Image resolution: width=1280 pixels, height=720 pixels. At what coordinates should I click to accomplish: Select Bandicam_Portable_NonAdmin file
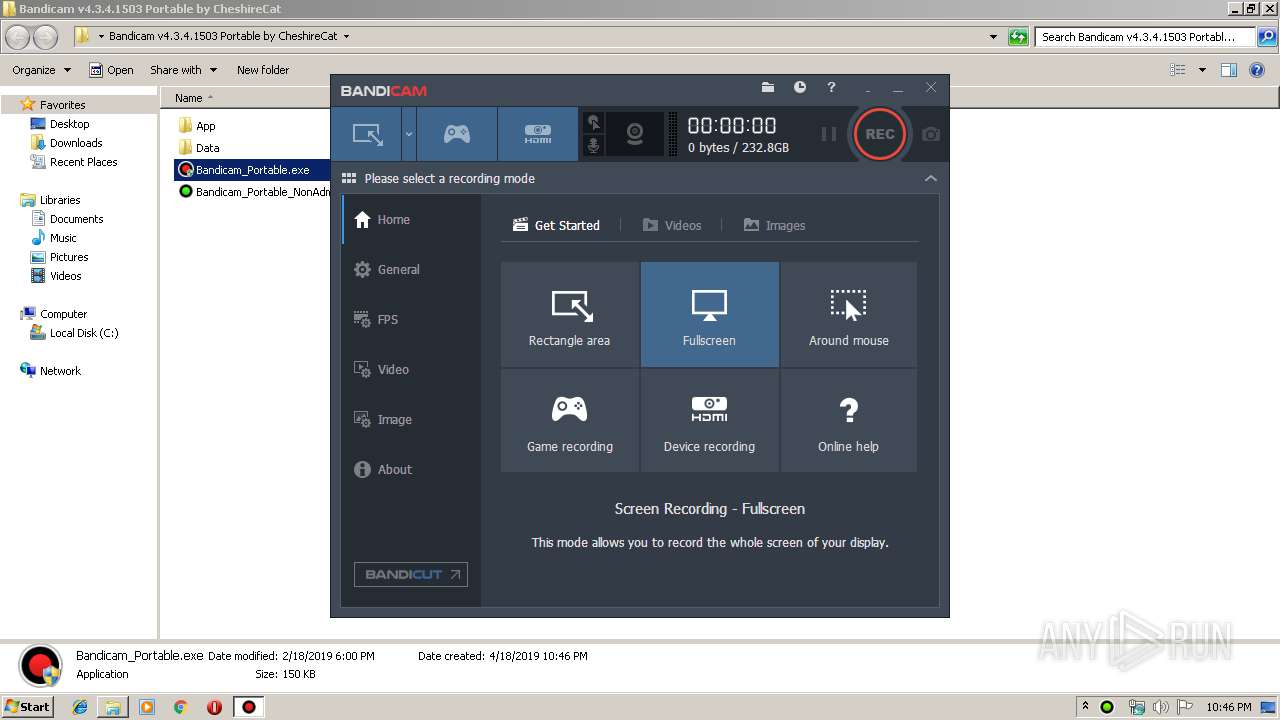(x=254, y=192)
